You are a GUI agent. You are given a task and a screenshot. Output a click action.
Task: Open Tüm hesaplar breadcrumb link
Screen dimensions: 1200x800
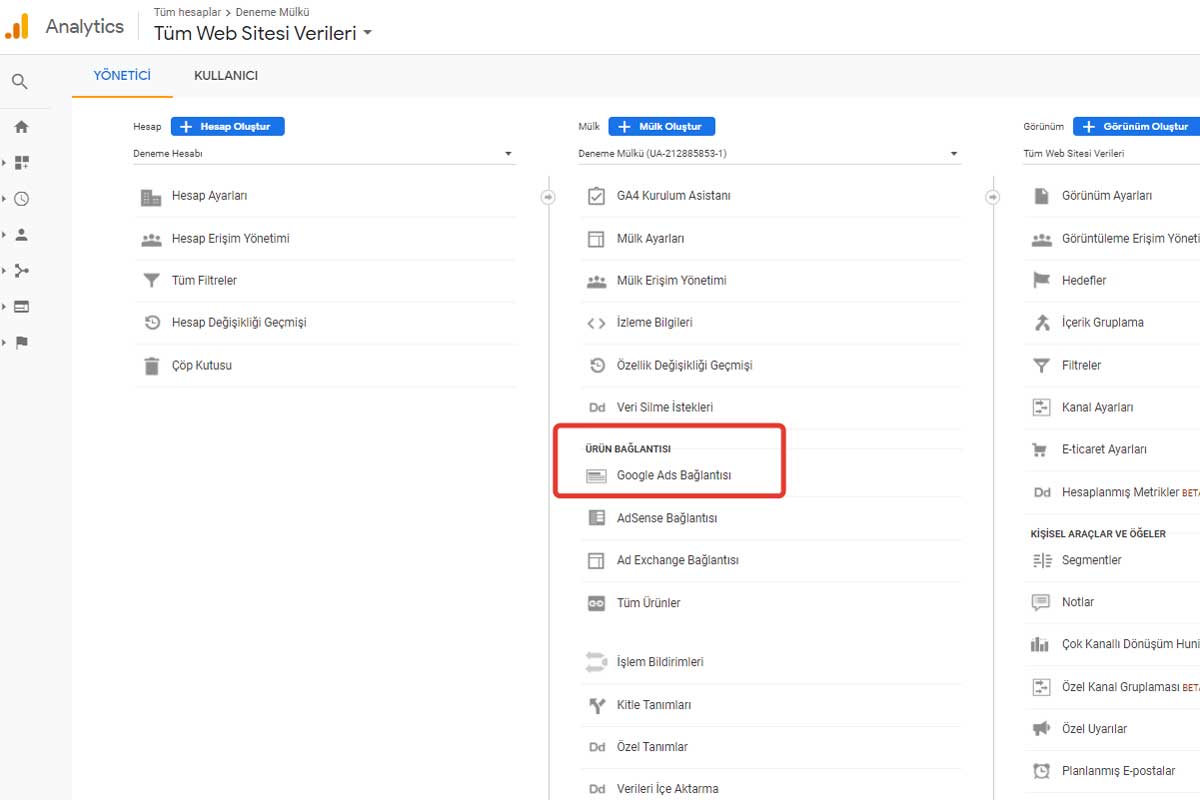point(187,12)
